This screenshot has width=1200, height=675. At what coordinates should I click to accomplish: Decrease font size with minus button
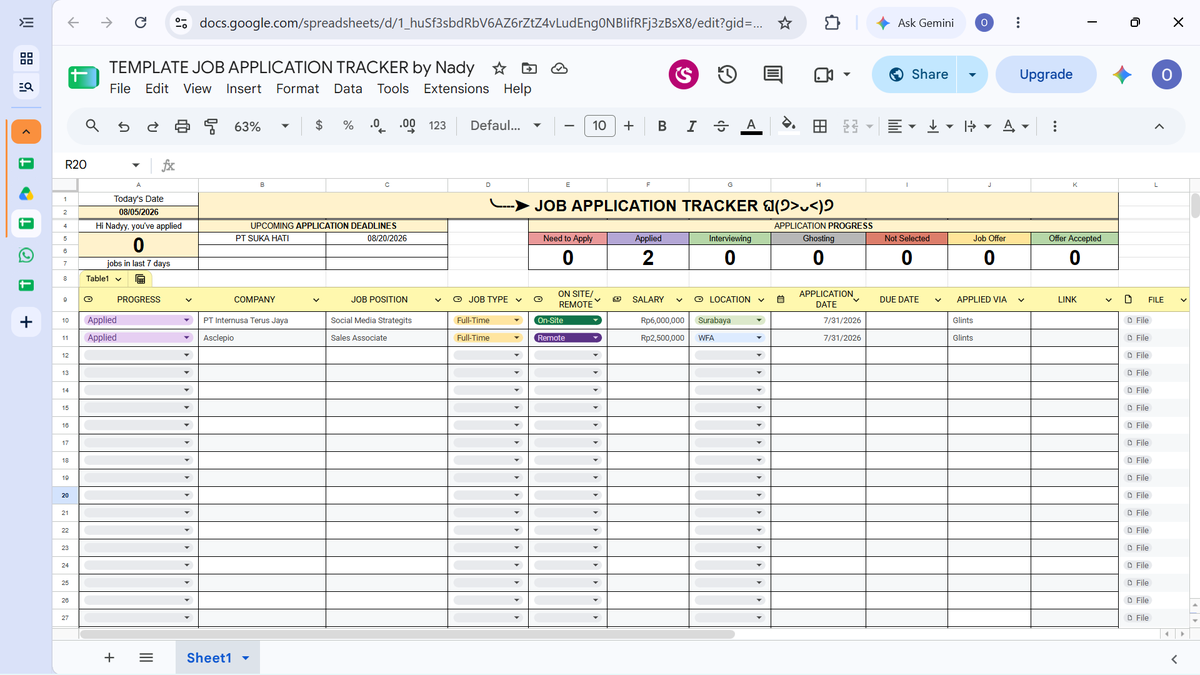[x=568, y=126]
